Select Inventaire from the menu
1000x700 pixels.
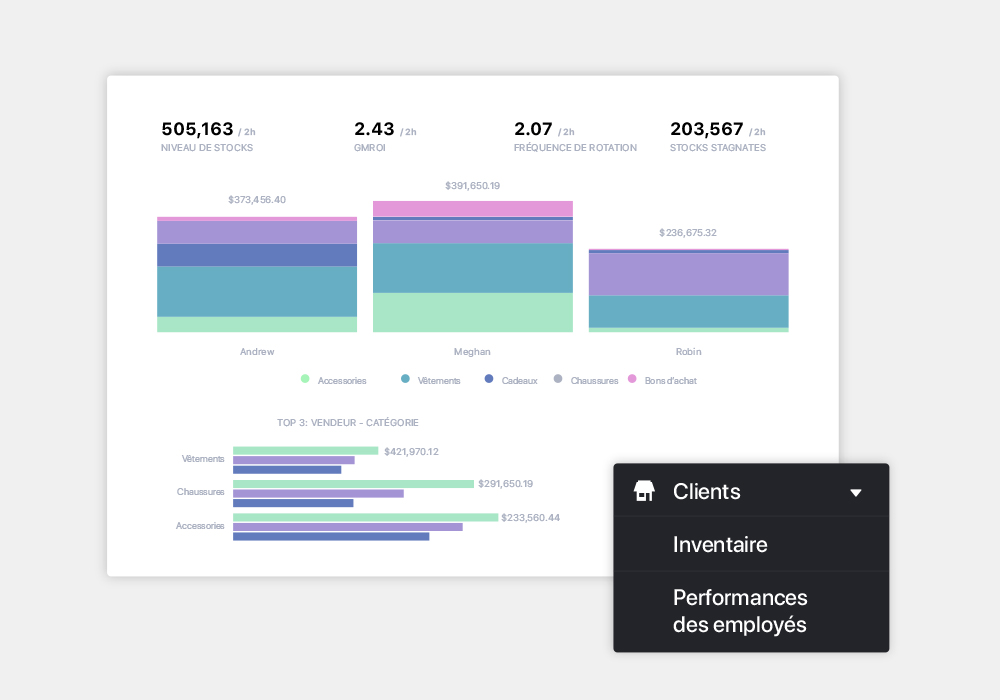click(x=720, y=545)
